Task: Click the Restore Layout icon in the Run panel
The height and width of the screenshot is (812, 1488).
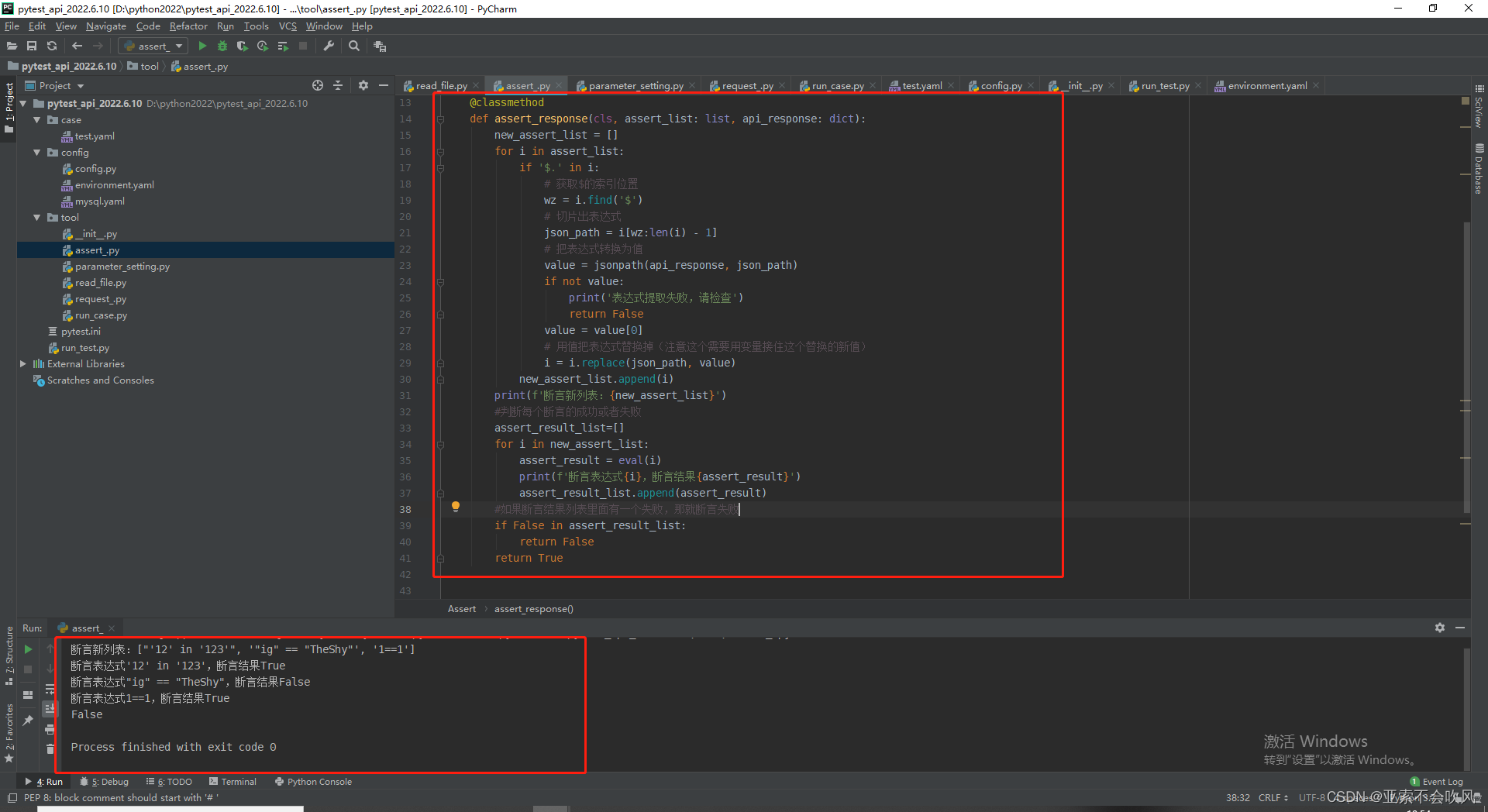Action: click(28, 694)
